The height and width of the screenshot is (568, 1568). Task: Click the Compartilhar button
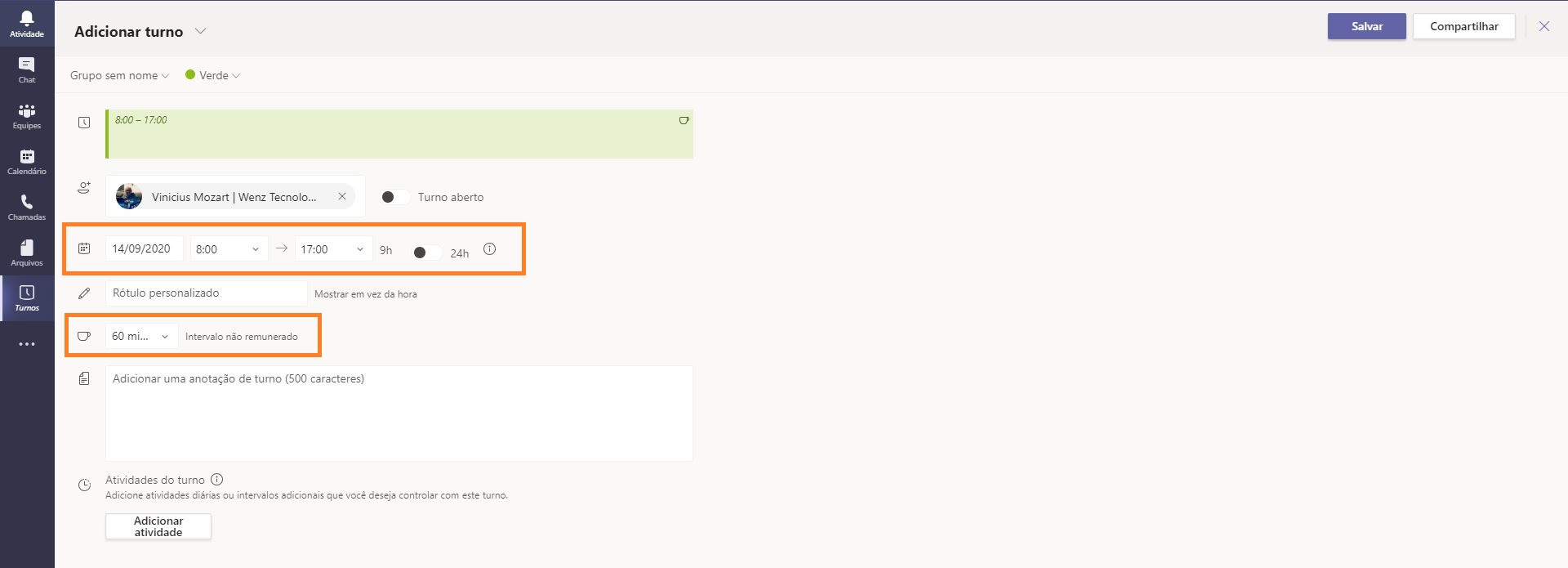click(x=1463, y=26)
